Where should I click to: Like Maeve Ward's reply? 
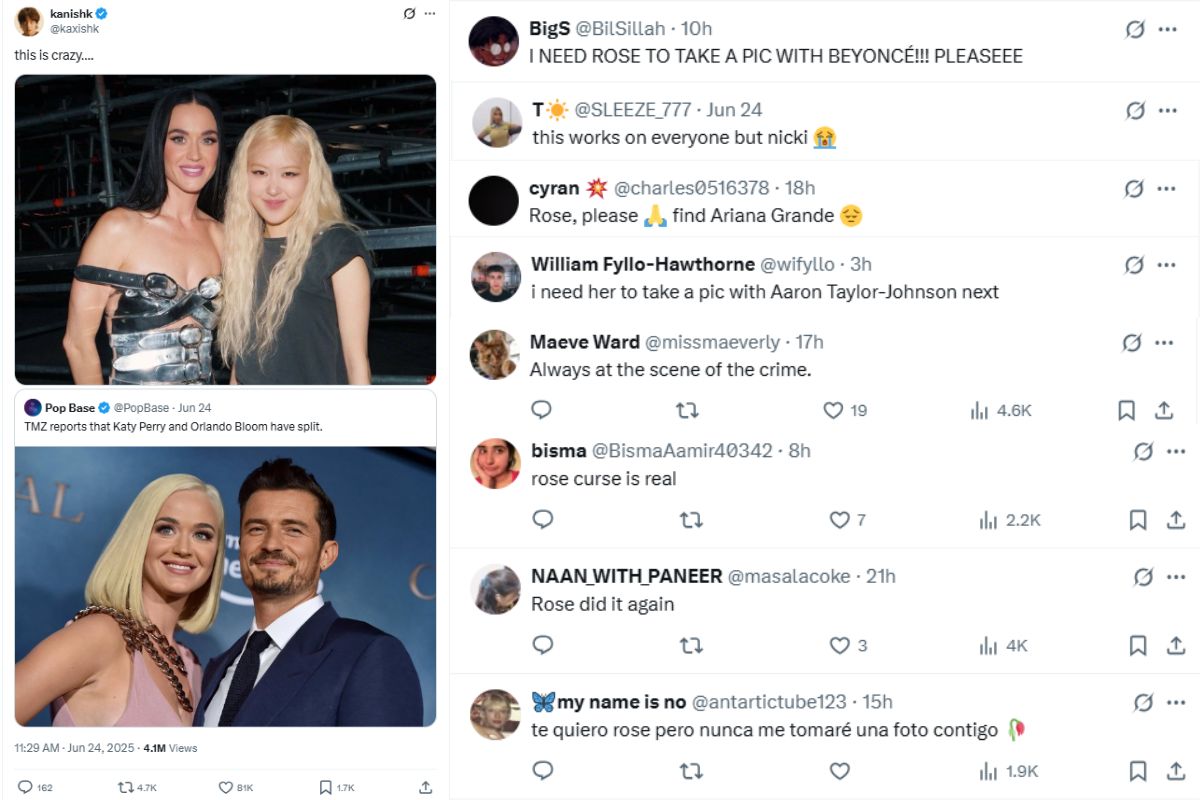tap(833, 410)
